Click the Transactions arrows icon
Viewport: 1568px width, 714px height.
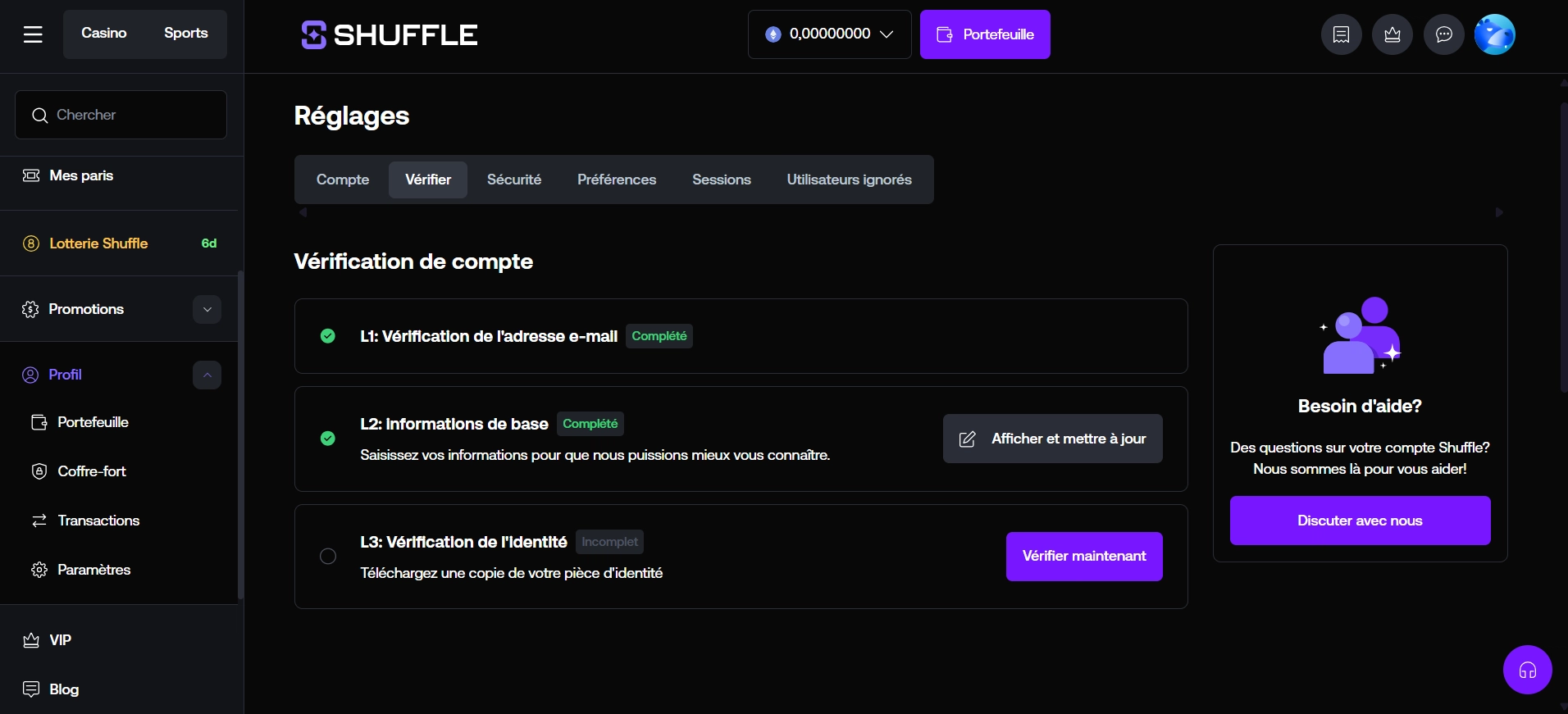coord(39,521)
